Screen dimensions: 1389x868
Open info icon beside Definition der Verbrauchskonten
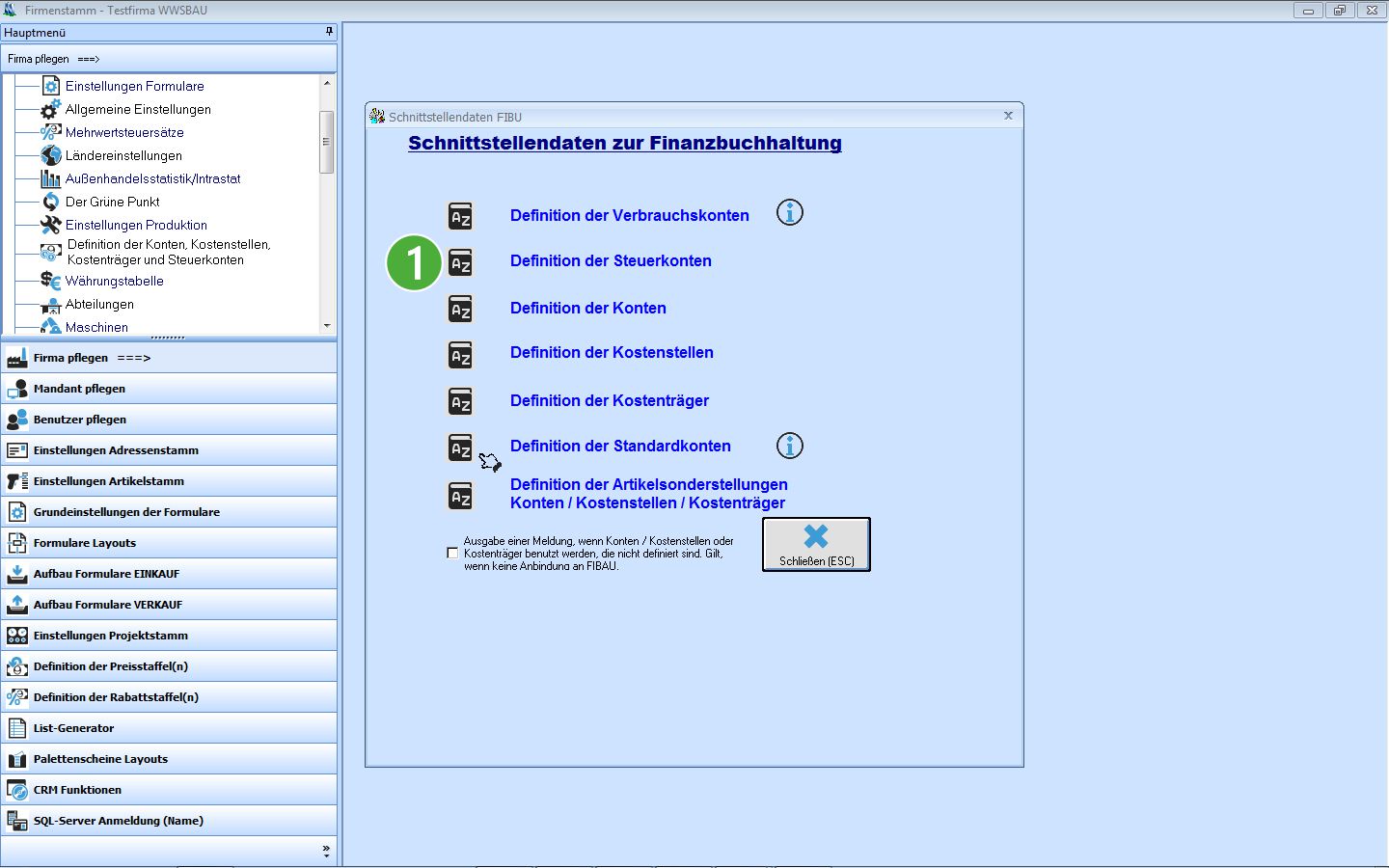(x=790, y=212)
